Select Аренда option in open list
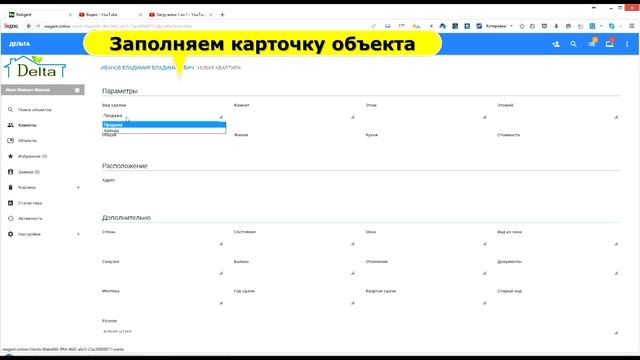The height and width of the screenshot is (360, 640). point(164,131)
